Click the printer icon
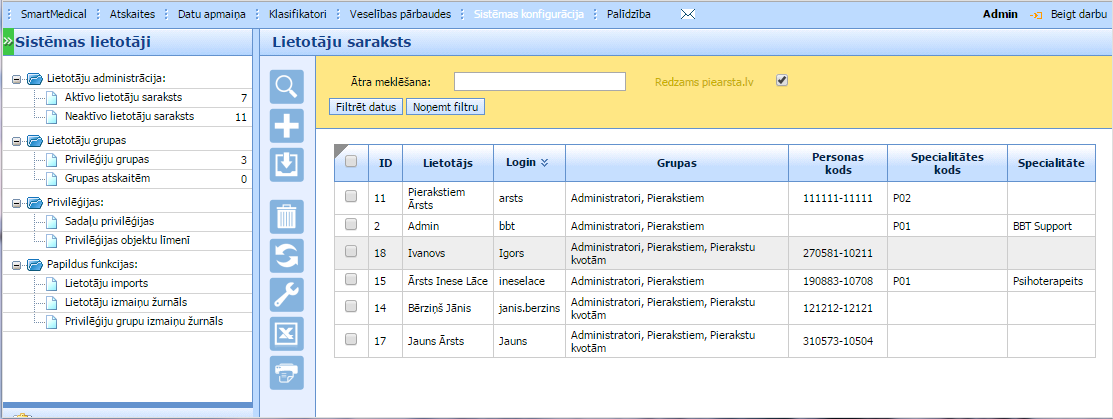This screenshot has height=419, width=1113. [x=287, y=371]
